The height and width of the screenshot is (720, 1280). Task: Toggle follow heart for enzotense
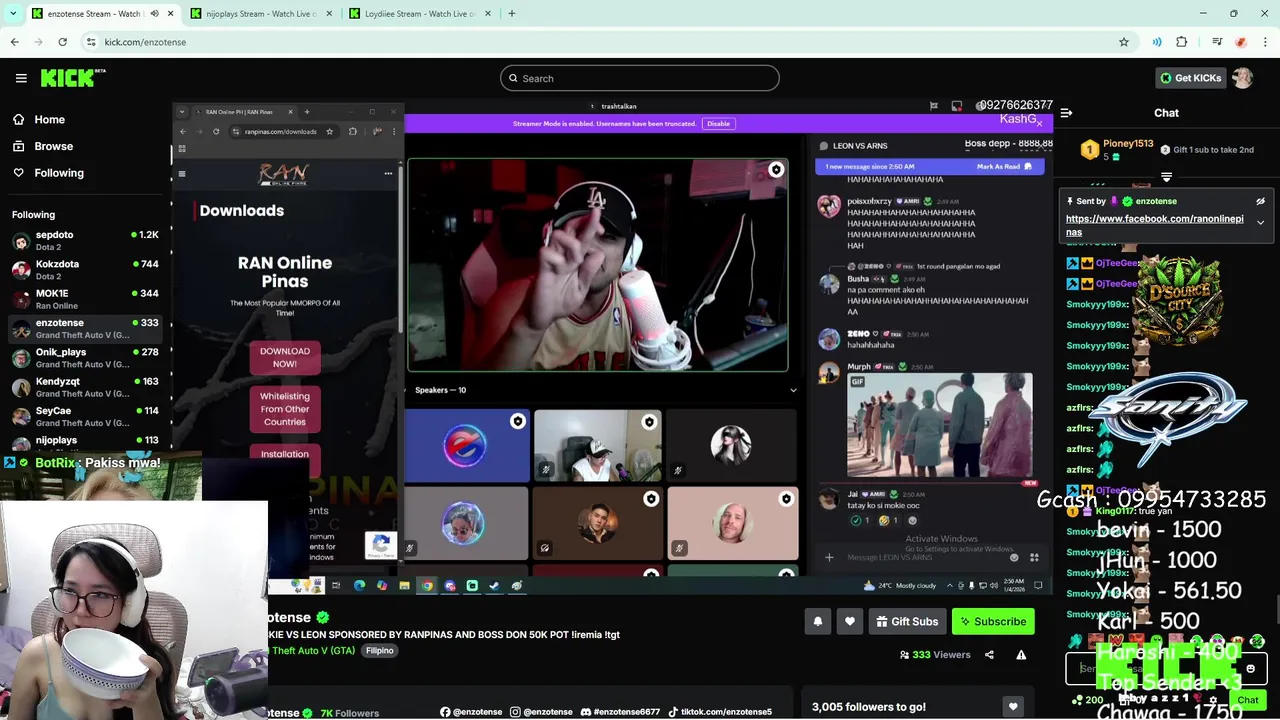click(849, 622)
